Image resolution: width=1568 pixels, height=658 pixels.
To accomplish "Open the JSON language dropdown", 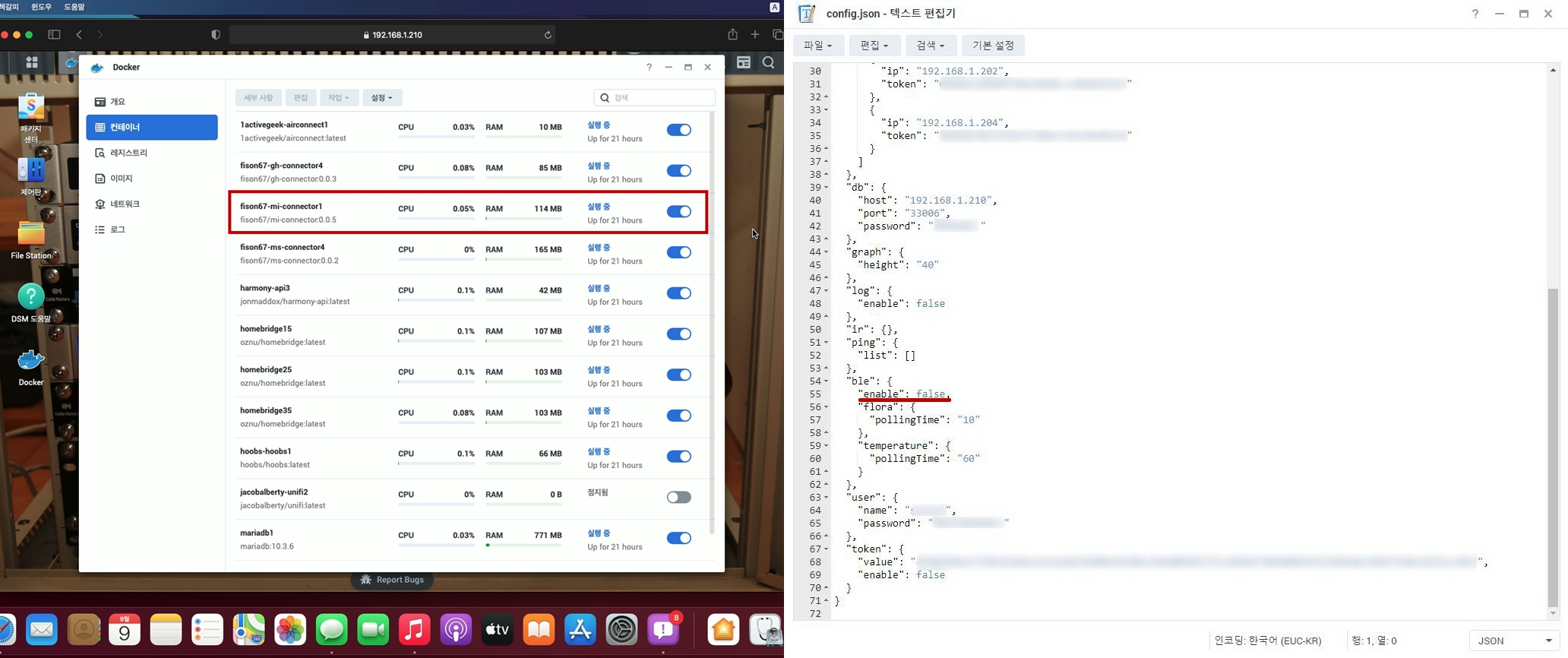I will 1514,641.
